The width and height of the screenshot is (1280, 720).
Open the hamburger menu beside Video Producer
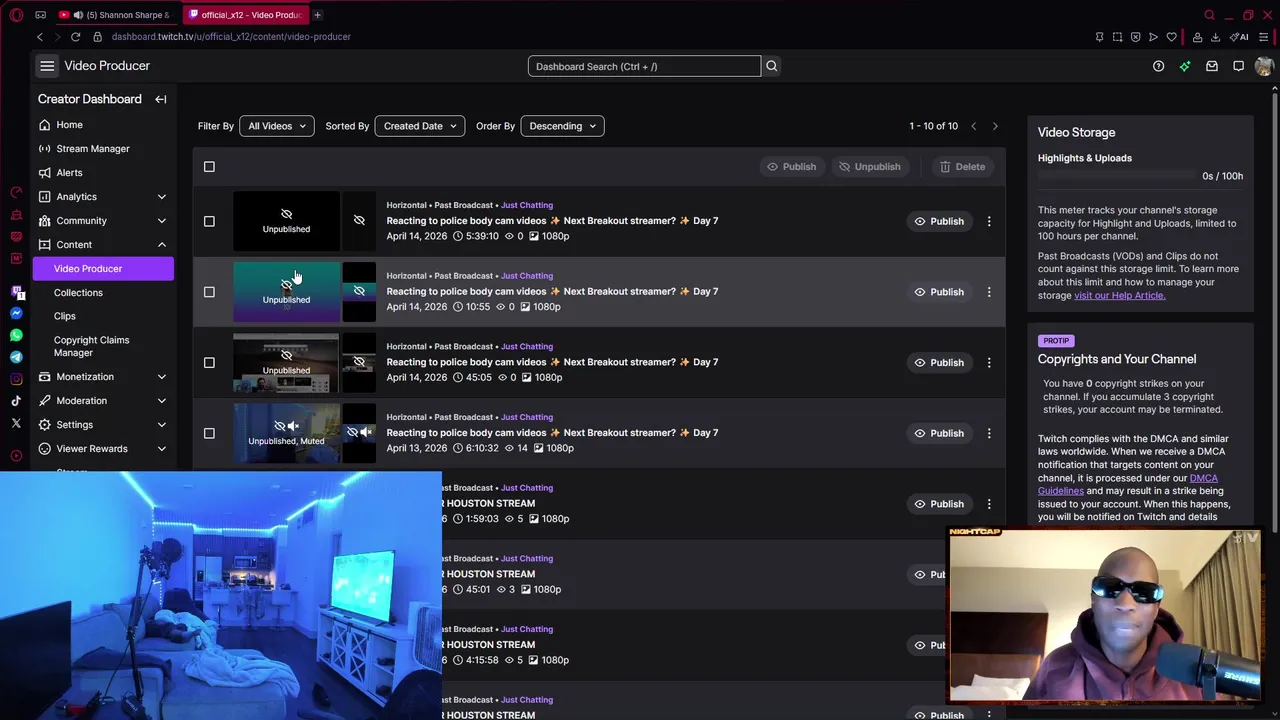47,66
